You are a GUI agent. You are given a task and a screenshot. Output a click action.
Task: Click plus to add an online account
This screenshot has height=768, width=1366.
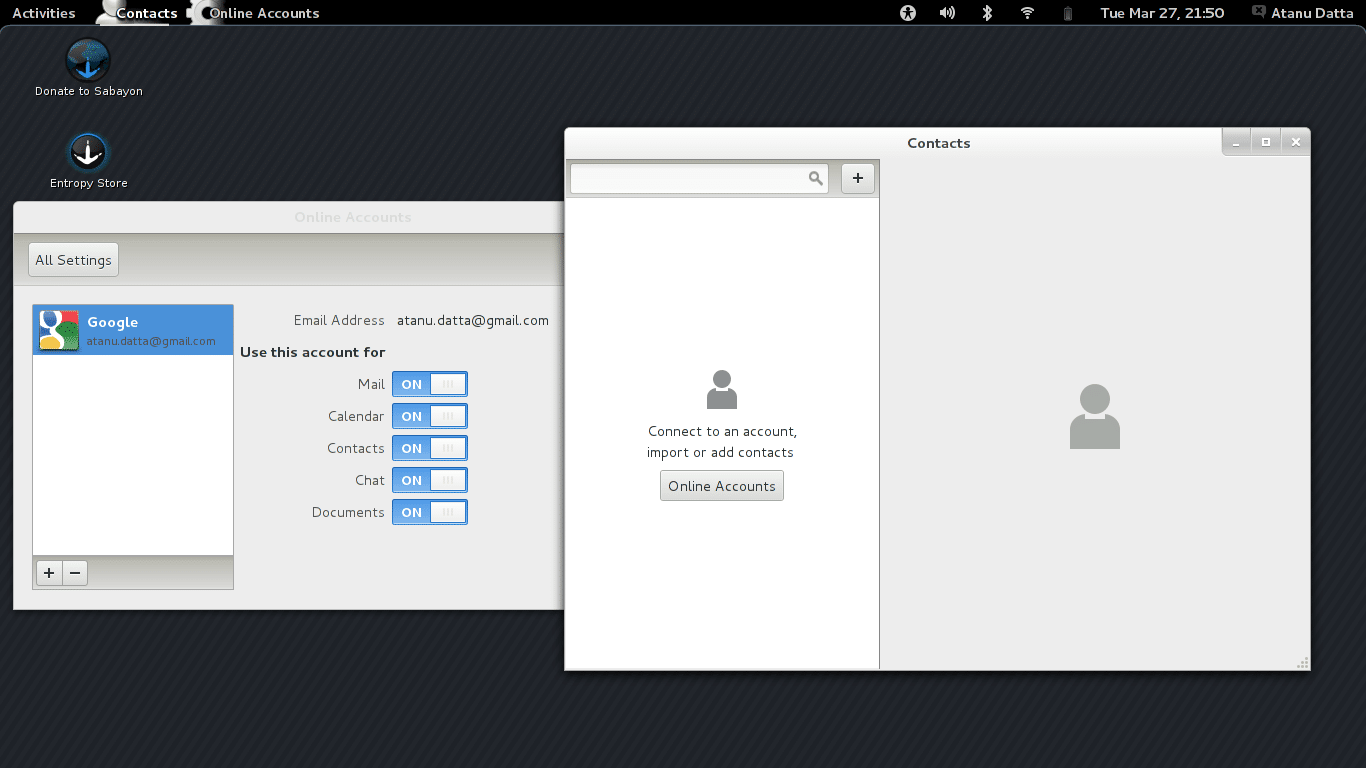click(49, 573)
